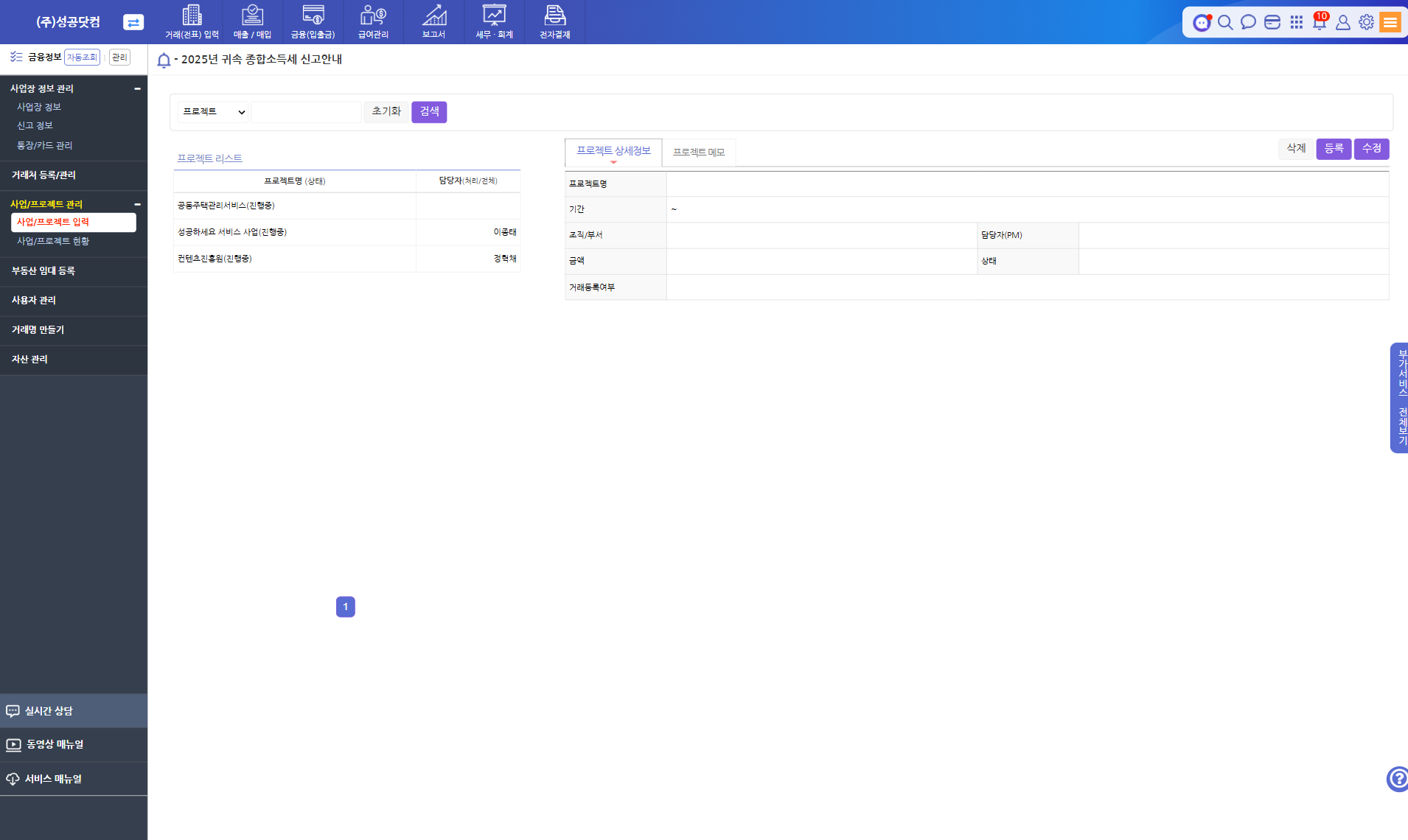Open 실시간 상담 live chat

[x=74, y=711]
